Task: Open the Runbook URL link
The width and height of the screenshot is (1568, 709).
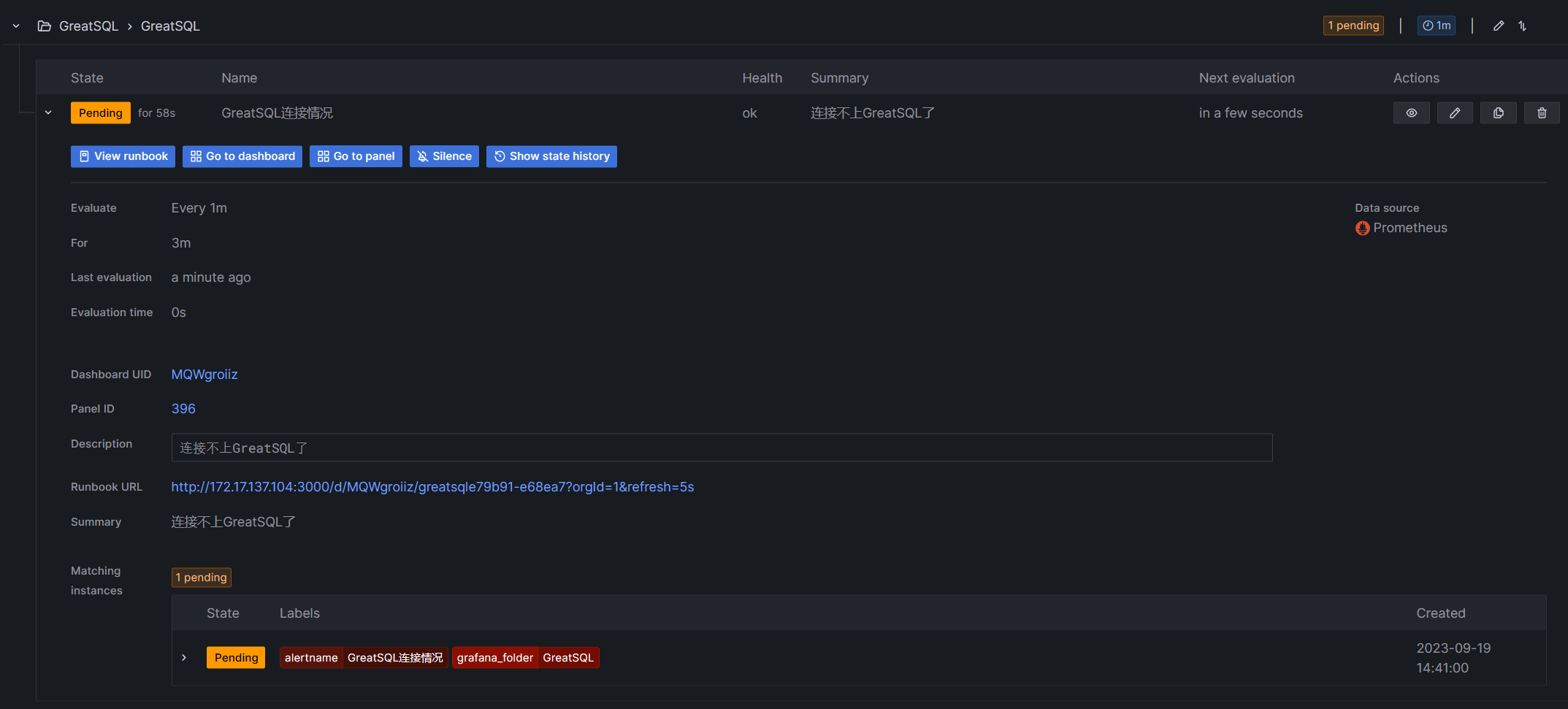Action: coord(432,487)
